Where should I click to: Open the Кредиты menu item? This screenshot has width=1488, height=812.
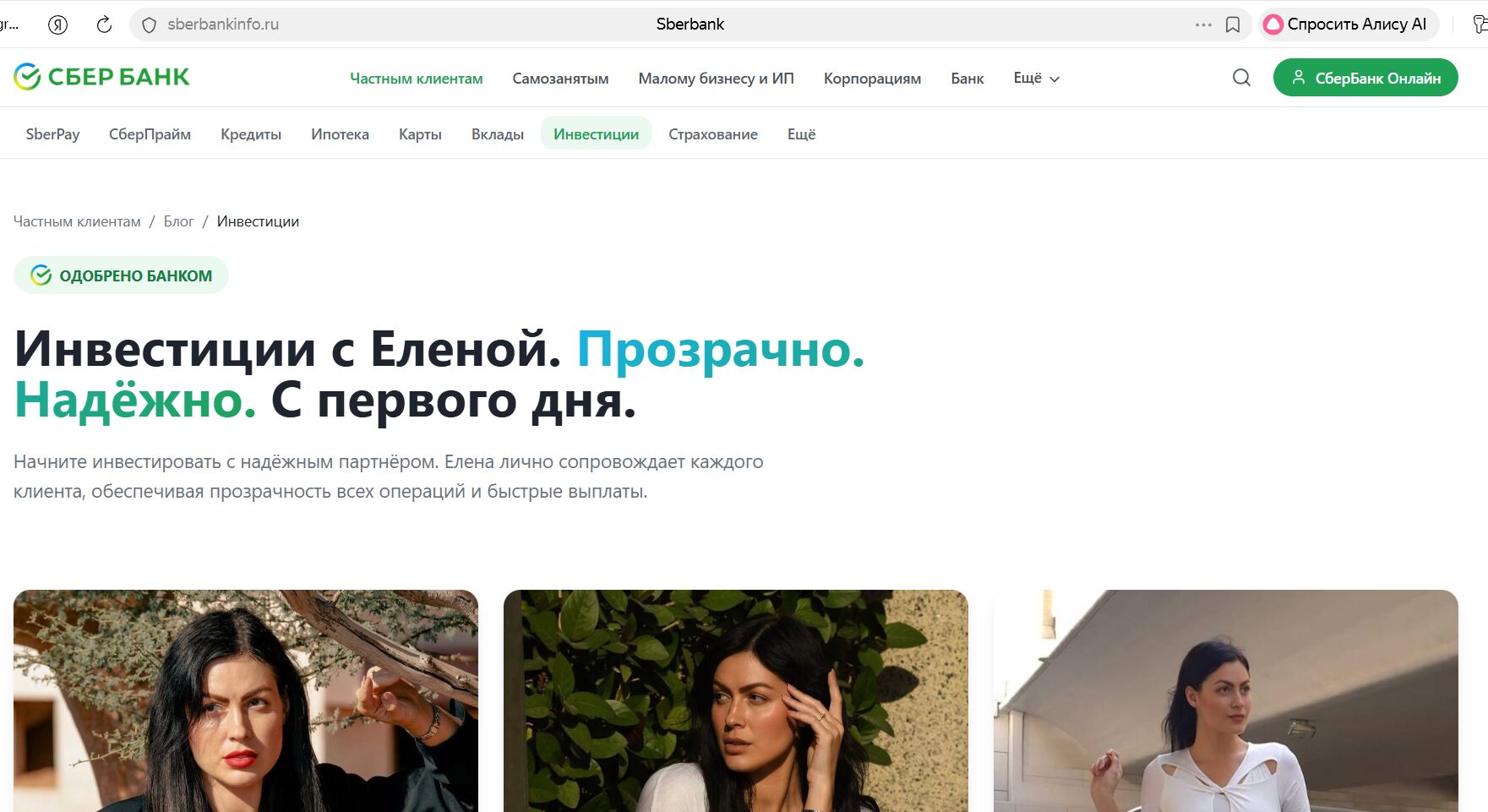tap(251, 134)
